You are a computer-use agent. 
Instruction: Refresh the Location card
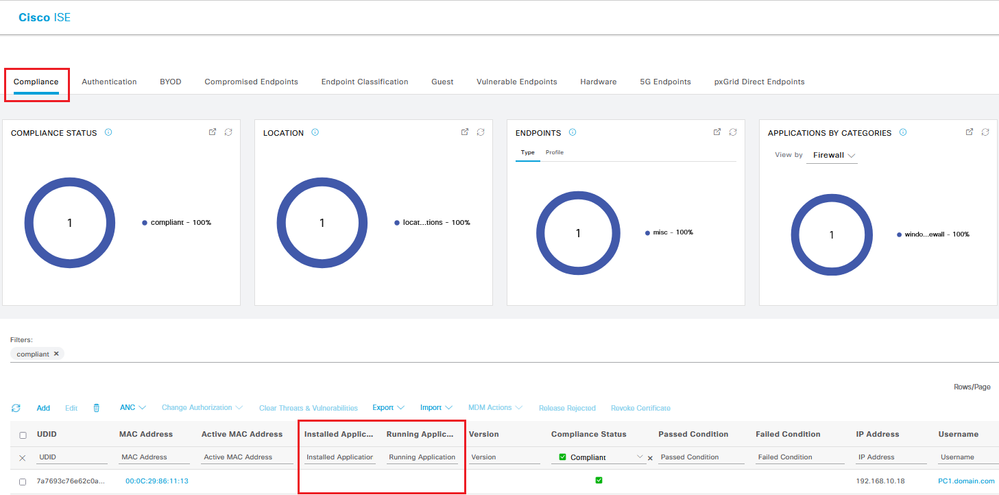[x=480, y=132]
